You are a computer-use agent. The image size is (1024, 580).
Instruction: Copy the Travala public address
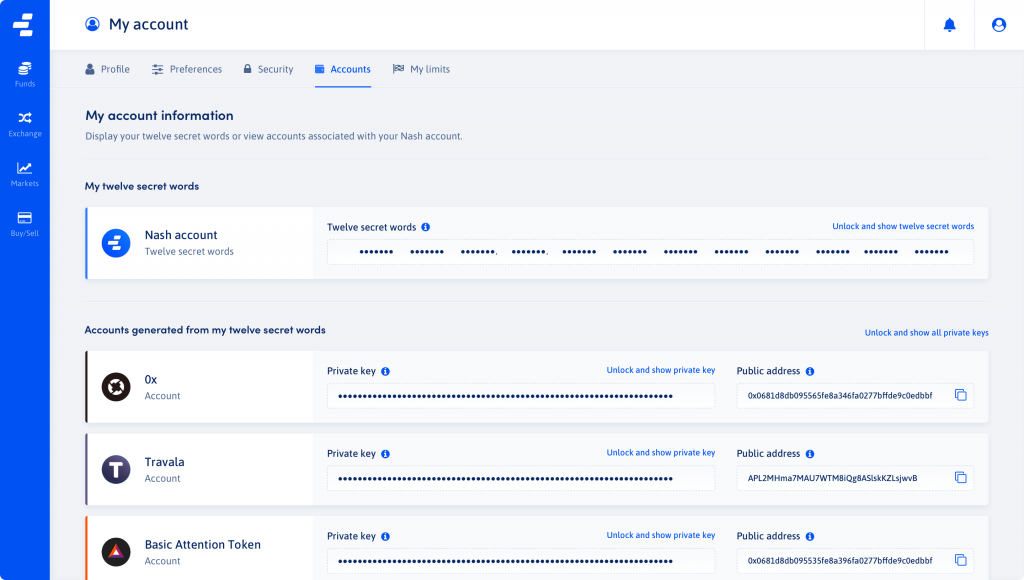(961, 478)
